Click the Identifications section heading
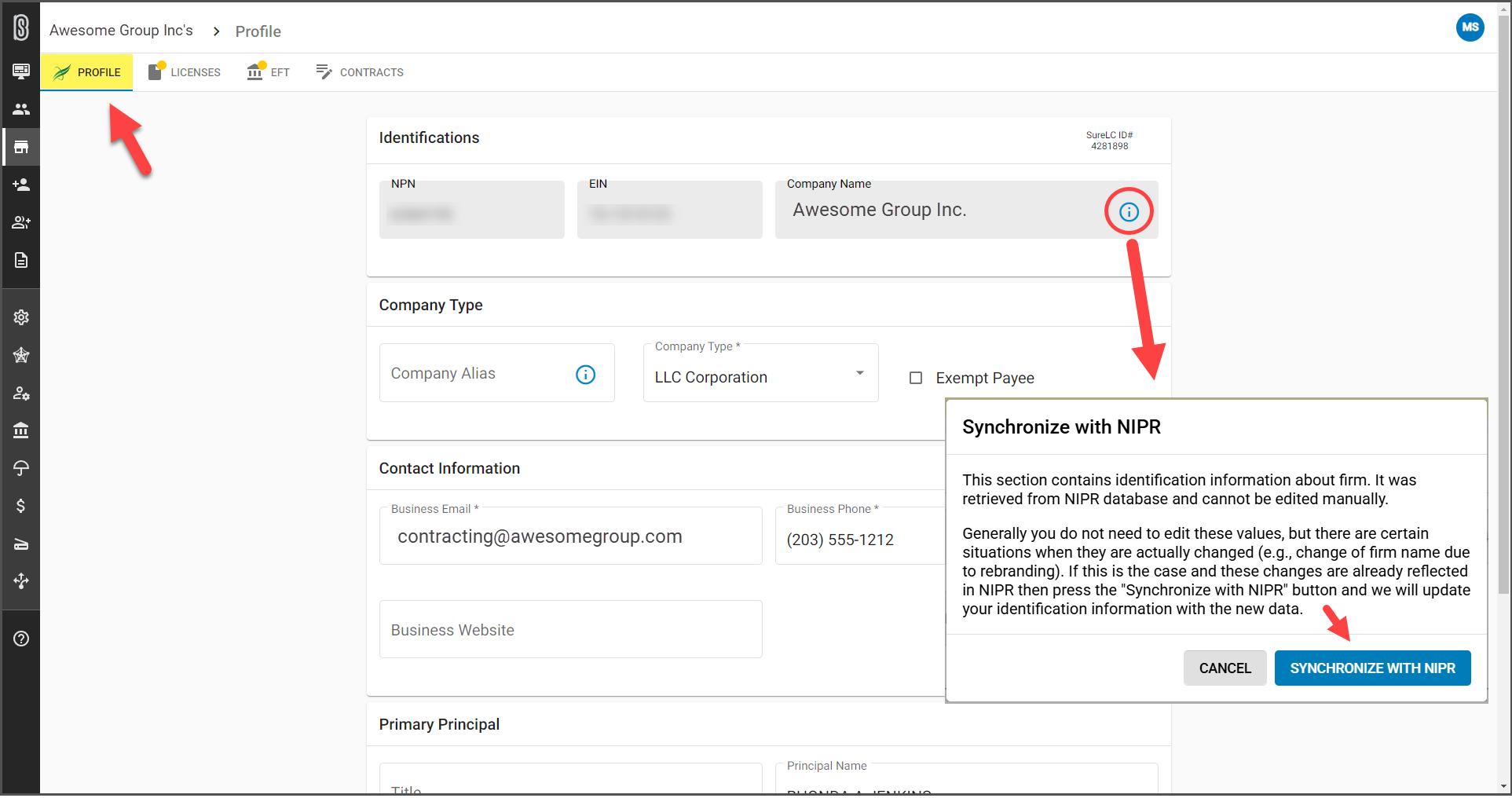 (429, 137)
